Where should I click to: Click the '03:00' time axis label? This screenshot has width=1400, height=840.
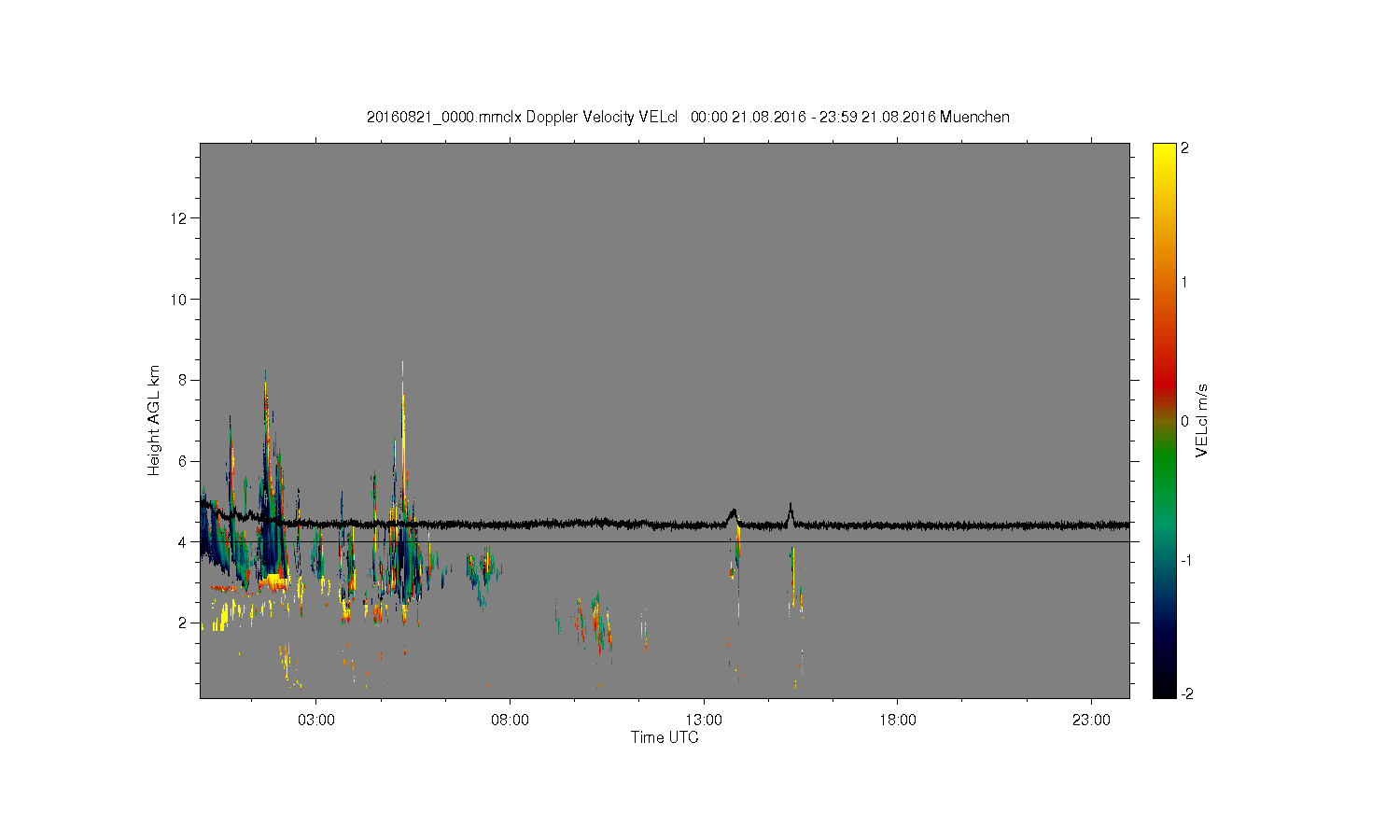coord(316,721)
